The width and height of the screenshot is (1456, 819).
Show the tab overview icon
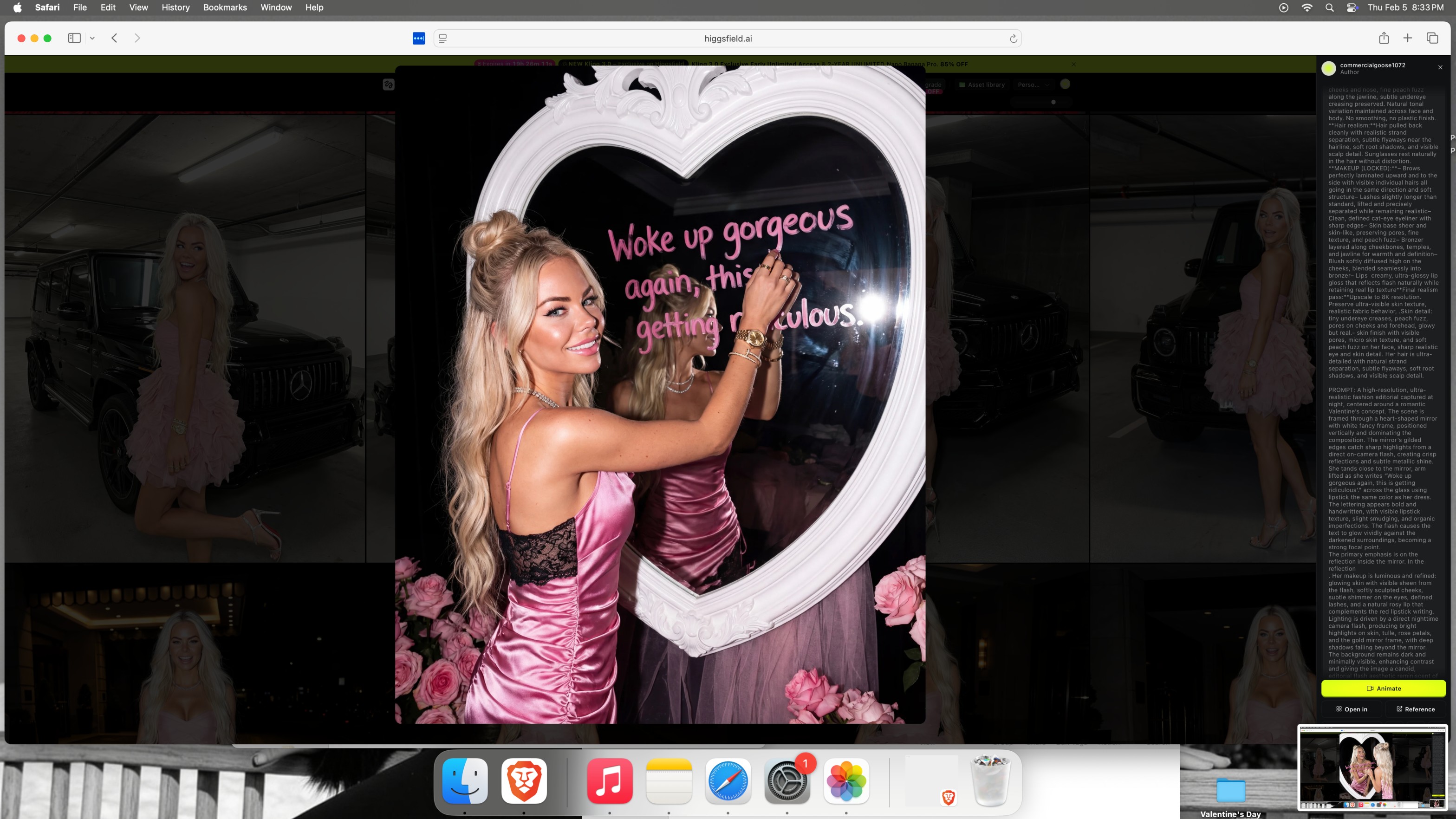tap(1432, 38)
